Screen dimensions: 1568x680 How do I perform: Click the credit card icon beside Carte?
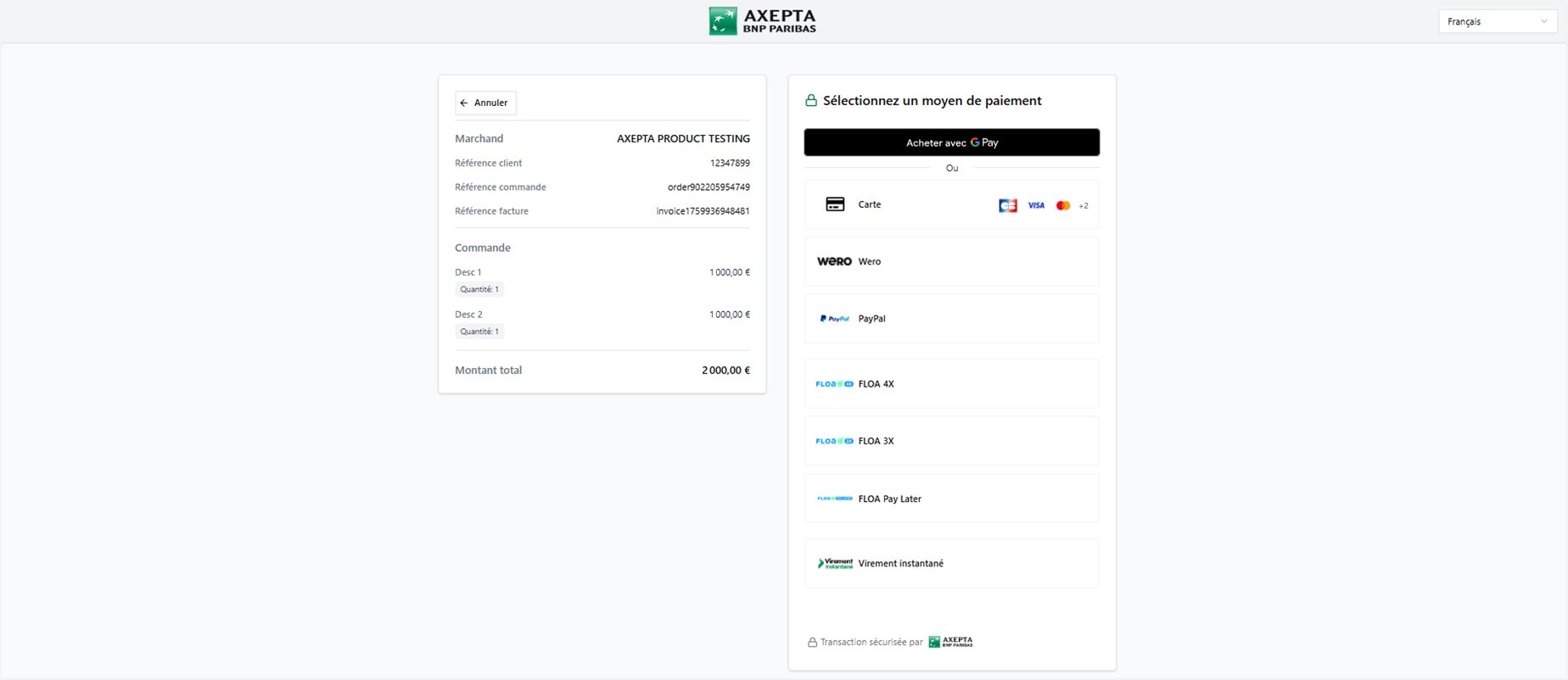[x=835, y=204]
